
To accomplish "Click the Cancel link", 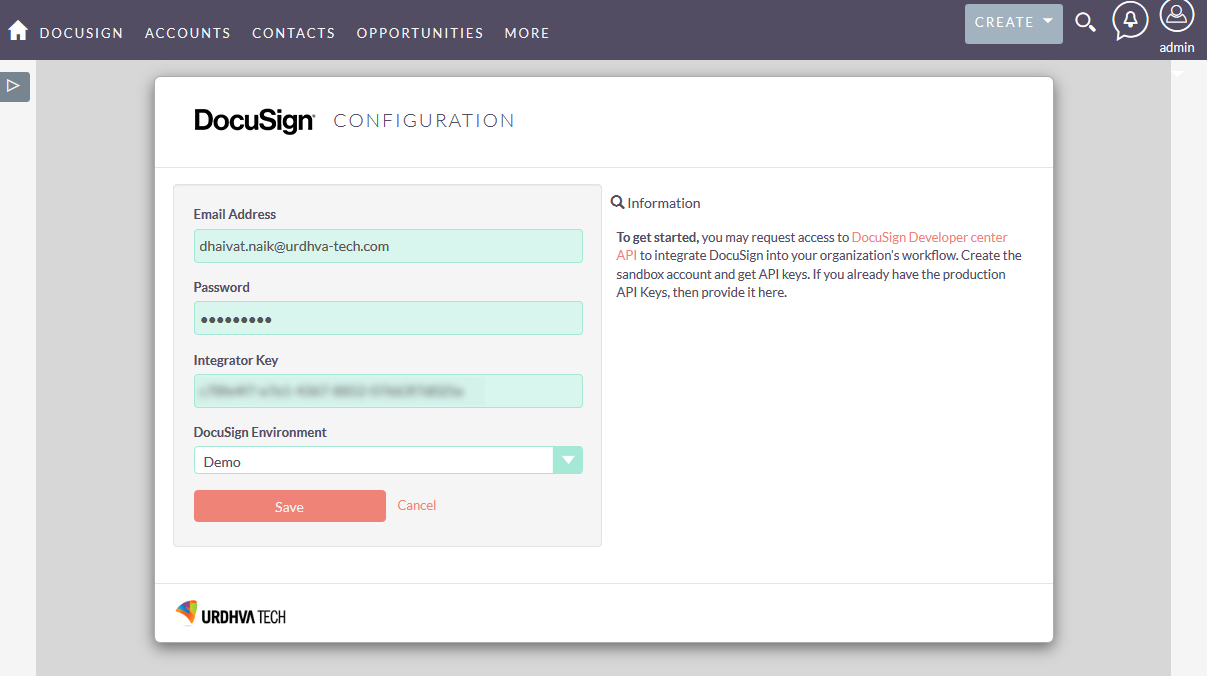I will [417, 505].
